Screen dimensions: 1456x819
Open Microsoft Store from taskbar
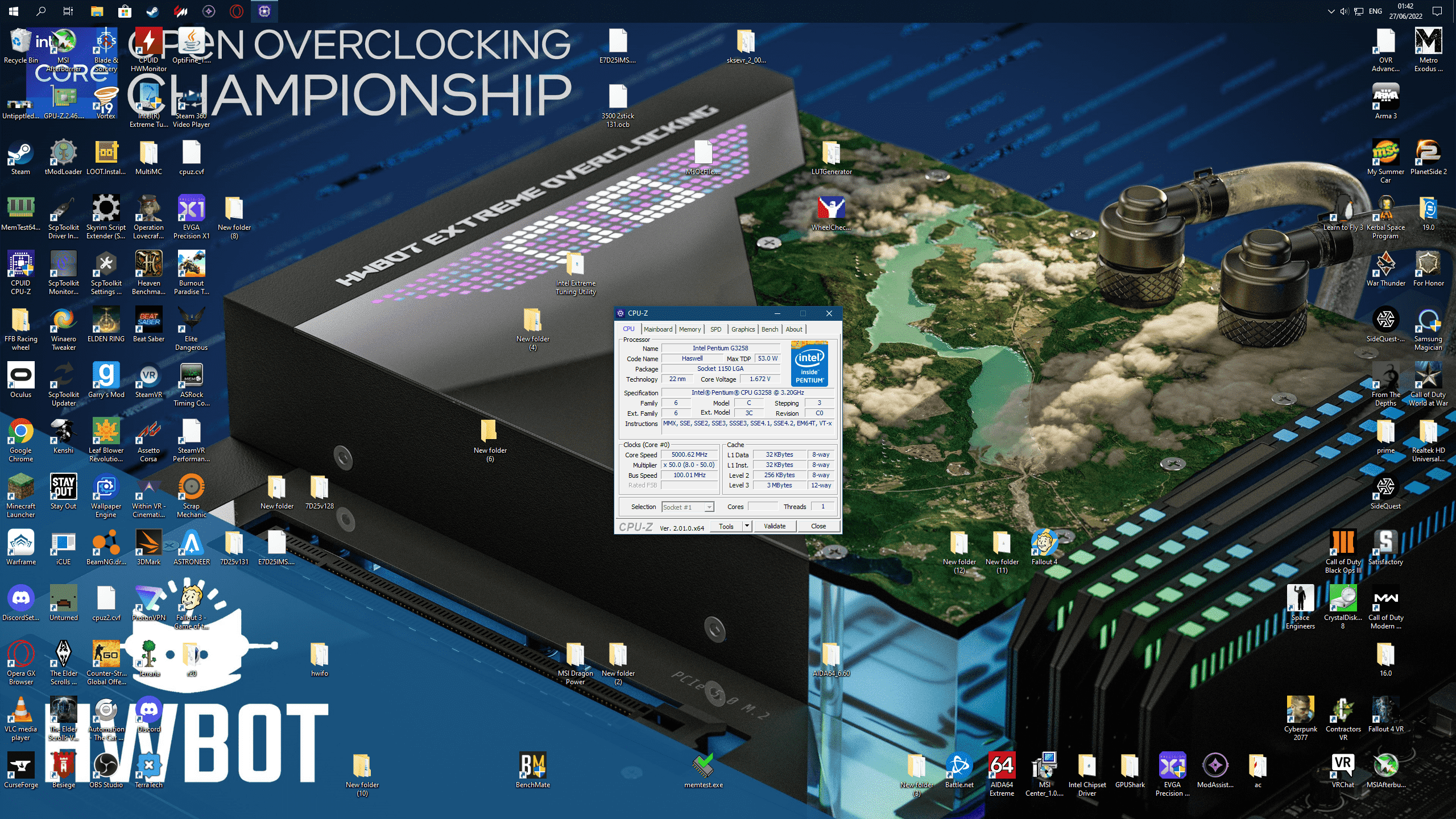(x=125, y=11)
